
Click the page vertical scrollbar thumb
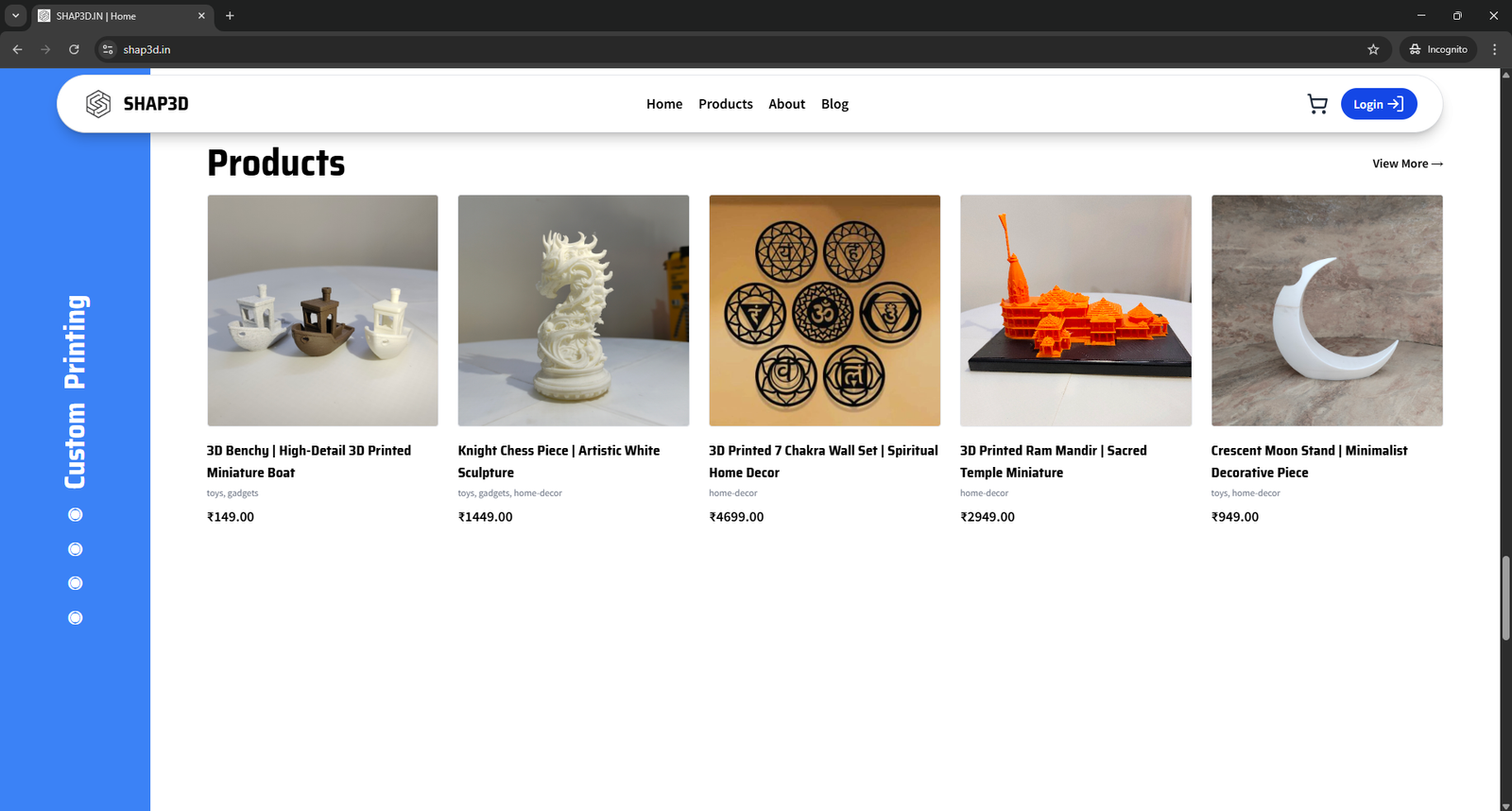click(1505, 599)
